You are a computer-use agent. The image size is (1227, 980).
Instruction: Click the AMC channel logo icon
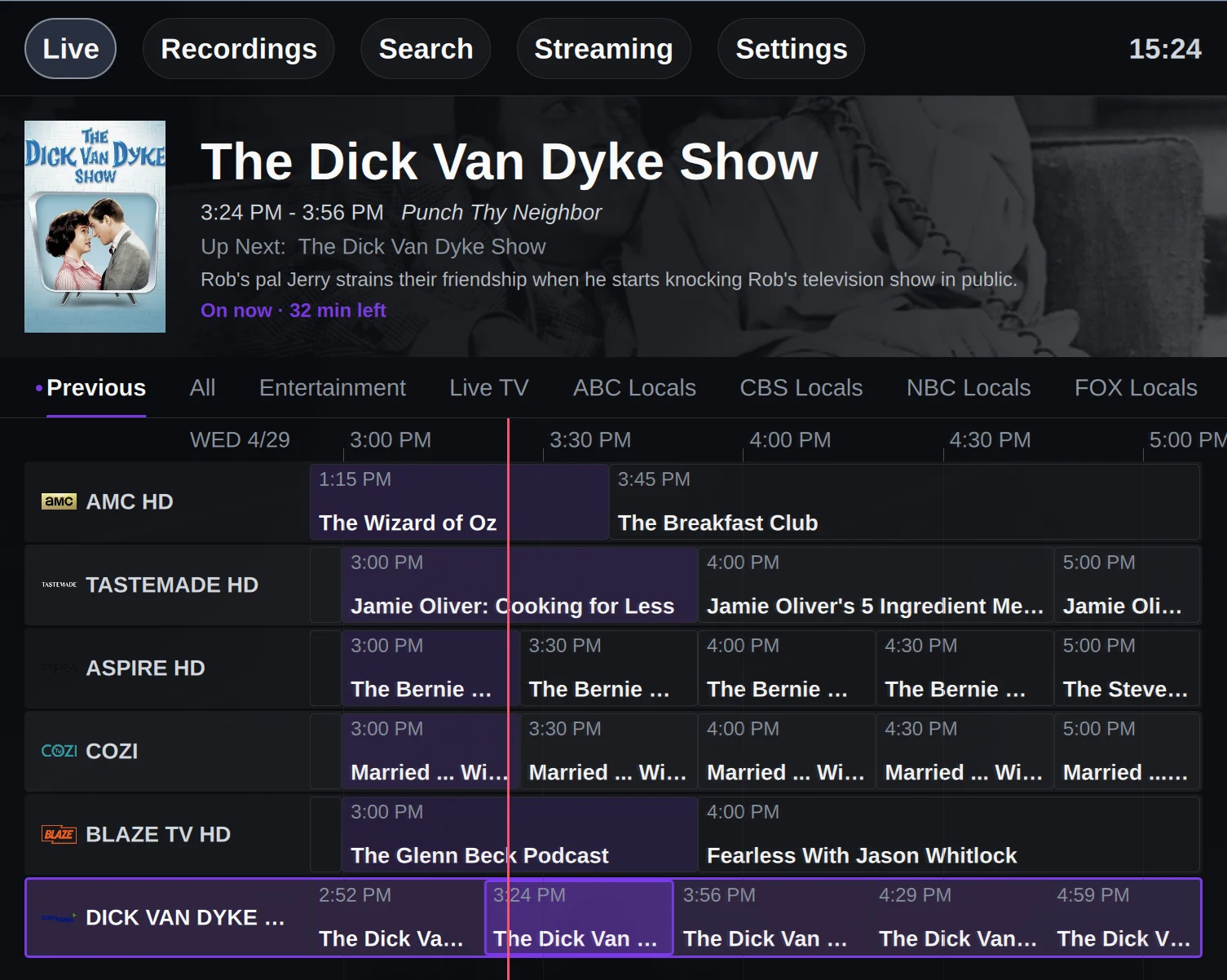[59, 501]
